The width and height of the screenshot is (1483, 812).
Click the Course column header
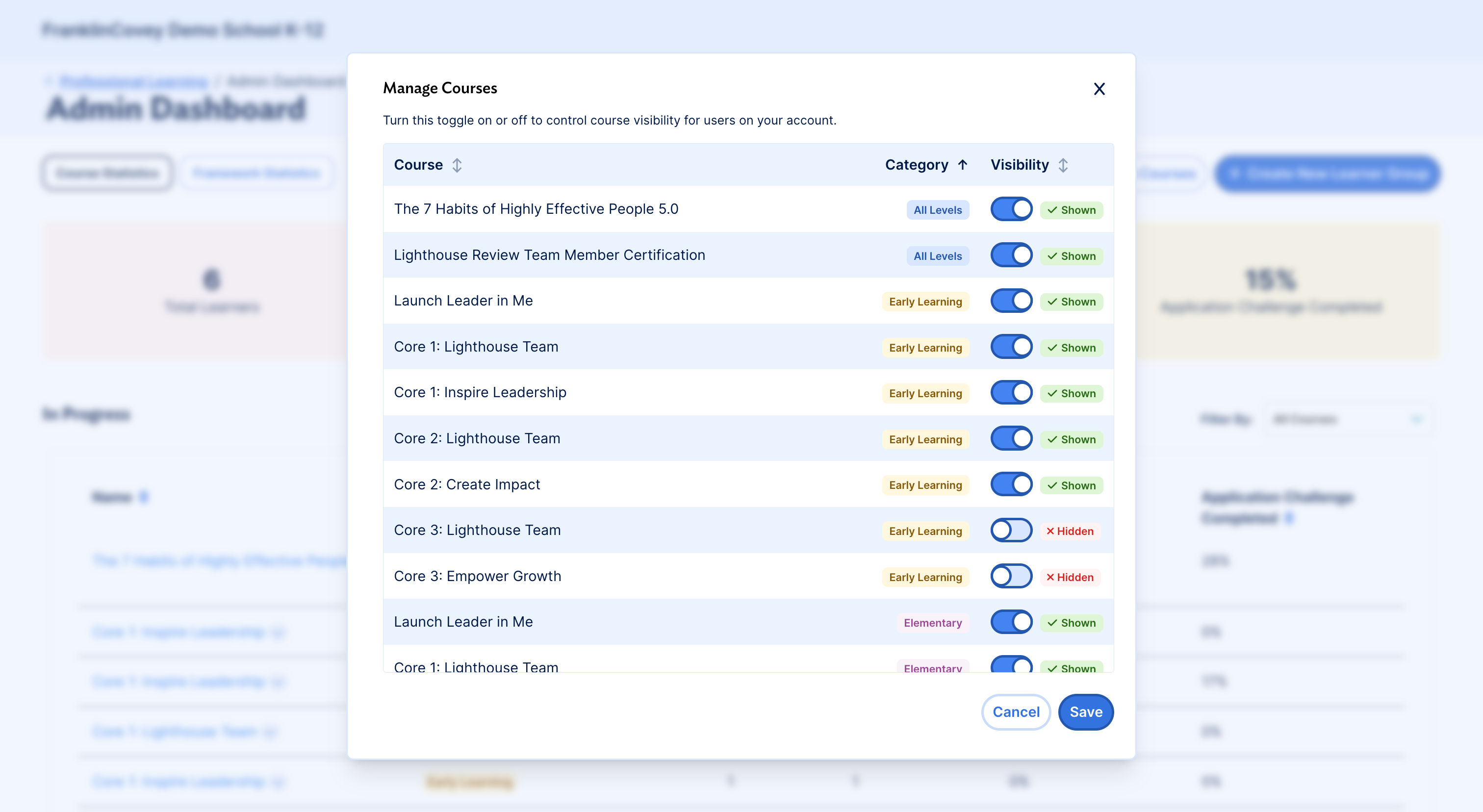[418, 165]
